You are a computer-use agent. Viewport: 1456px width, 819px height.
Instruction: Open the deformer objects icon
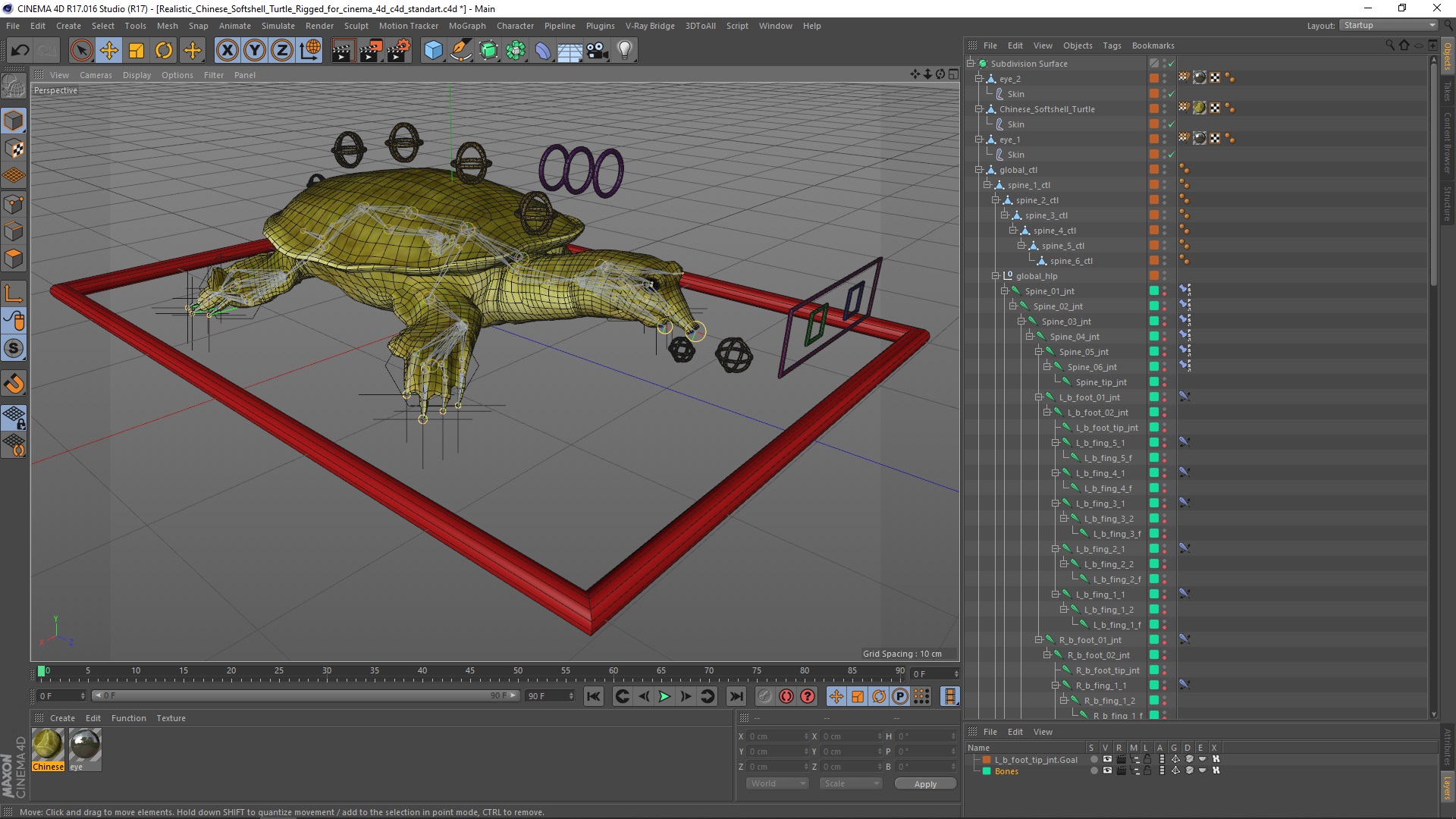click(543, 51)
